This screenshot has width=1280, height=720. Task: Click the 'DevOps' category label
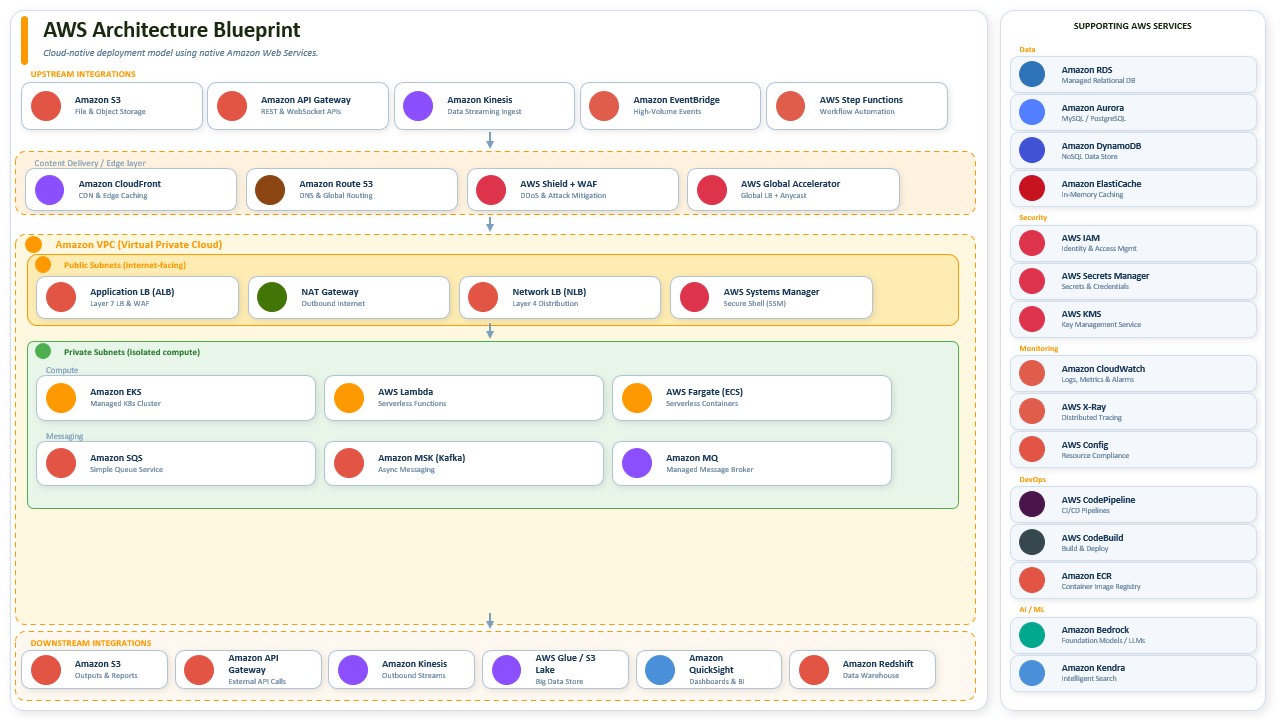1033,479
